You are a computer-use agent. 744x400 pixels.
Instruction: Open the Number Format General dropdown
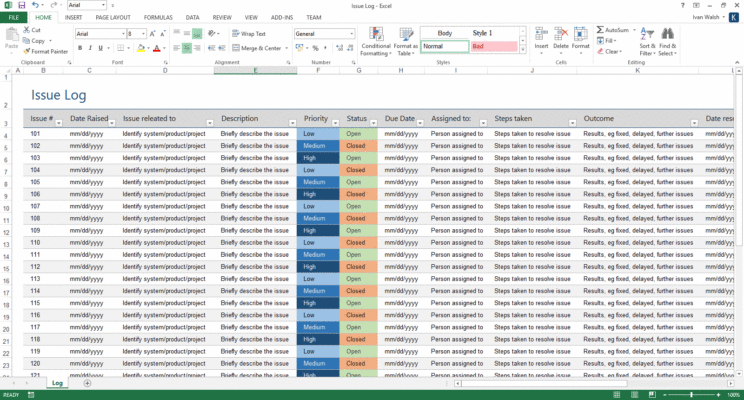pos(352,34)
